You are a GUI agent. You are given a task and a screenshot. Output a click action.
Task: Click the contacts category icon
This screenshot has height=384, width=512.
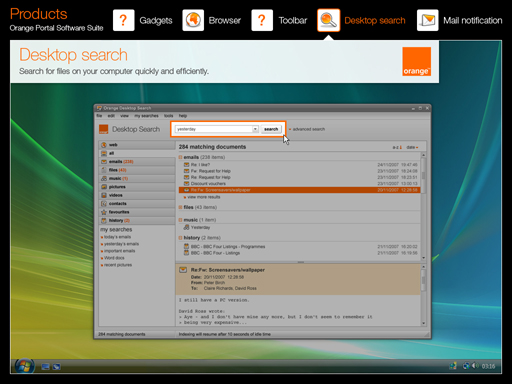pos(104,203)
